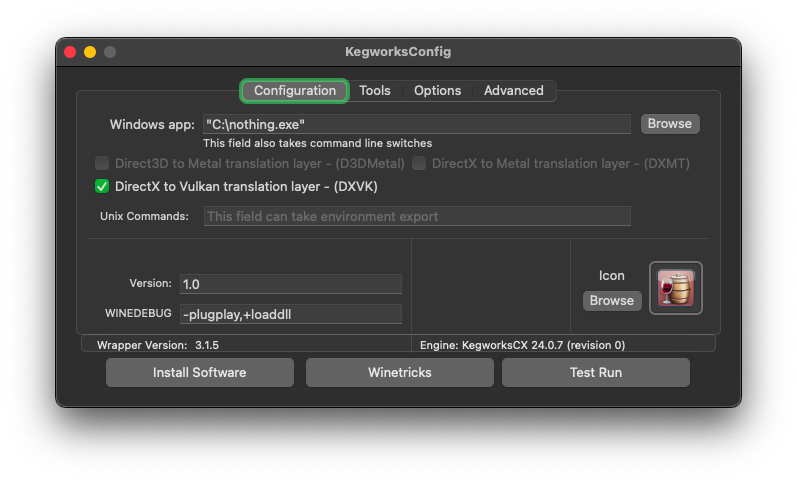Focus the Unix Commands input field
This screenshot has height=481, width=797.
coord(416,216)
